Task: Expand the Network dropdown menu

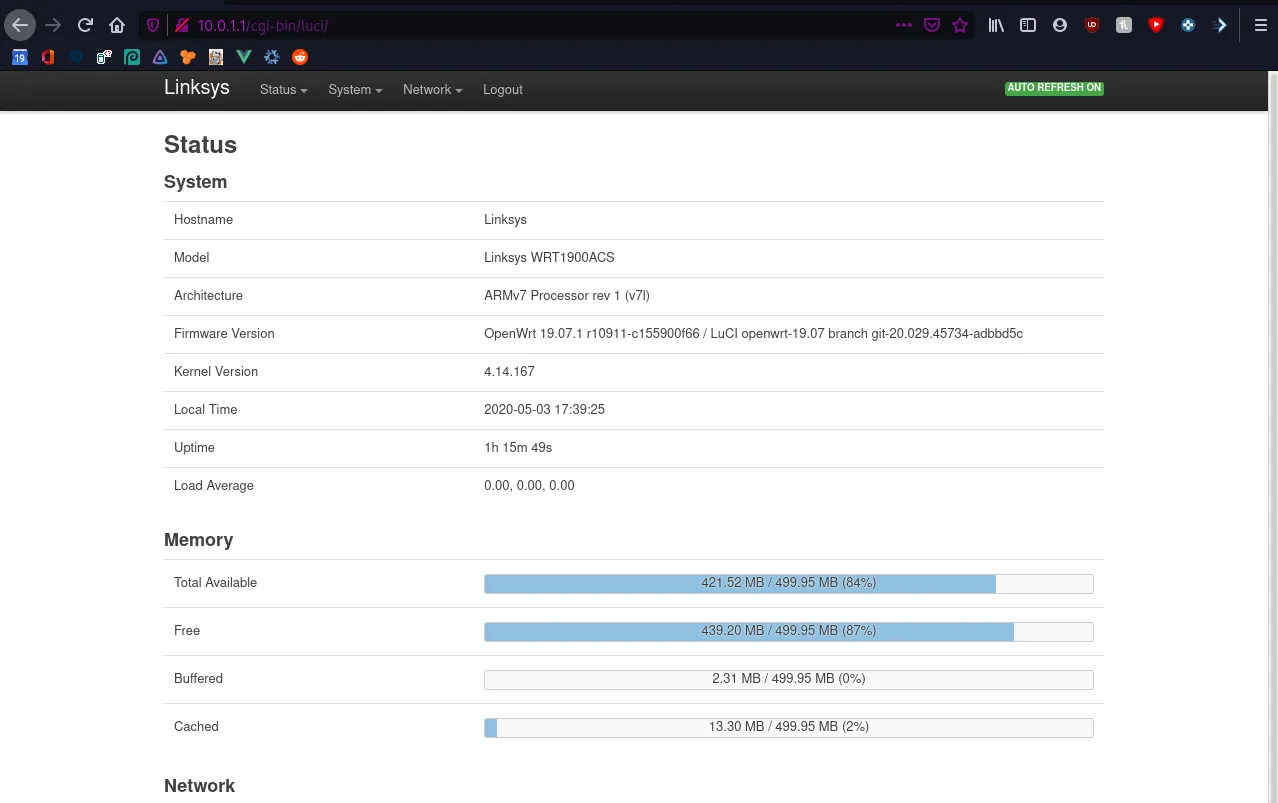Action: (432, 90)
